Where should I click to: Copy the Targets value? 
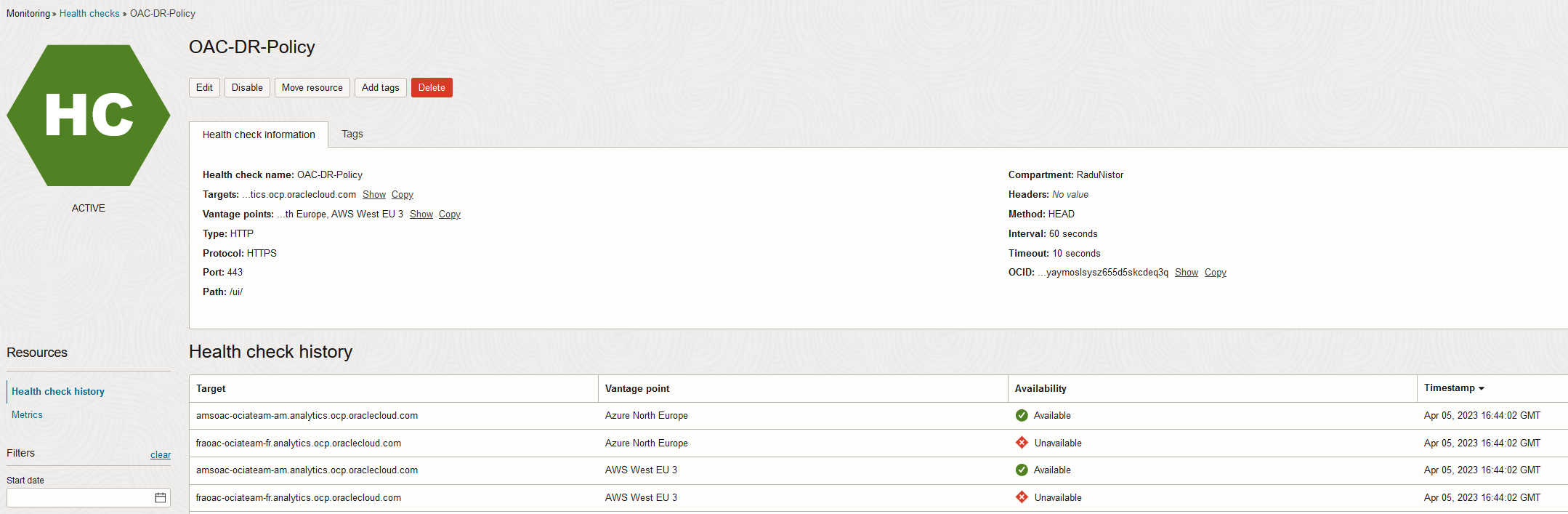click(403, 195)
